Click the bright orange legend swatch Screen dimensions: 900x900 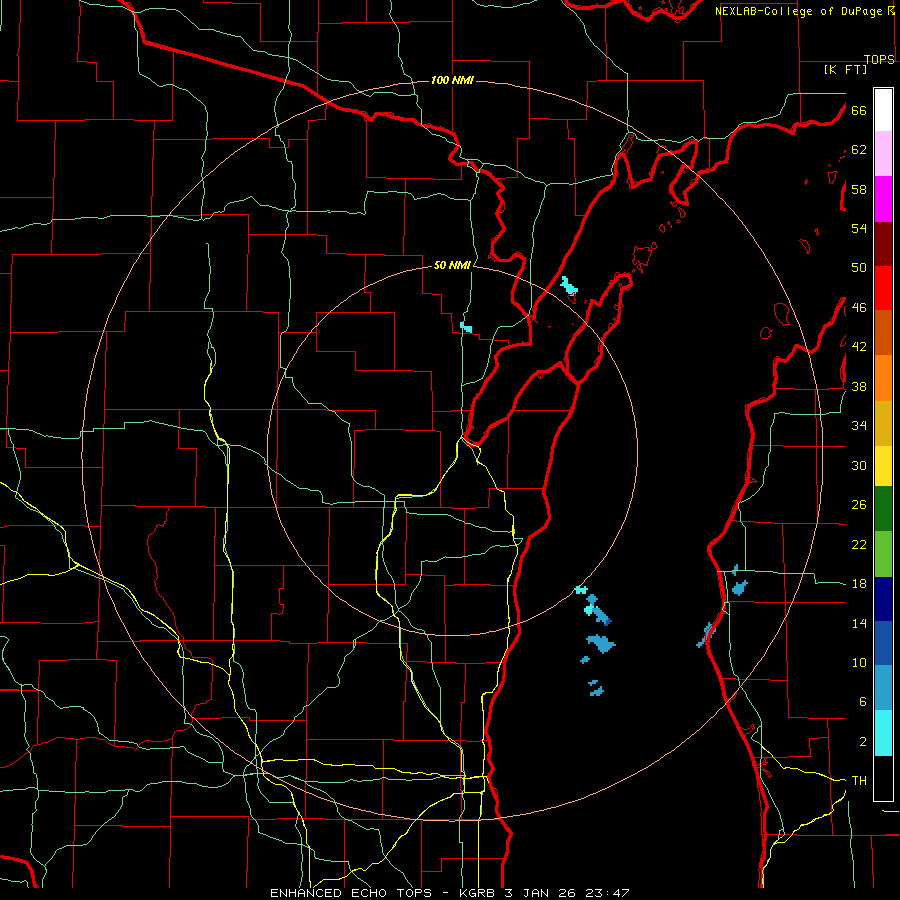(x=883, y=378)
